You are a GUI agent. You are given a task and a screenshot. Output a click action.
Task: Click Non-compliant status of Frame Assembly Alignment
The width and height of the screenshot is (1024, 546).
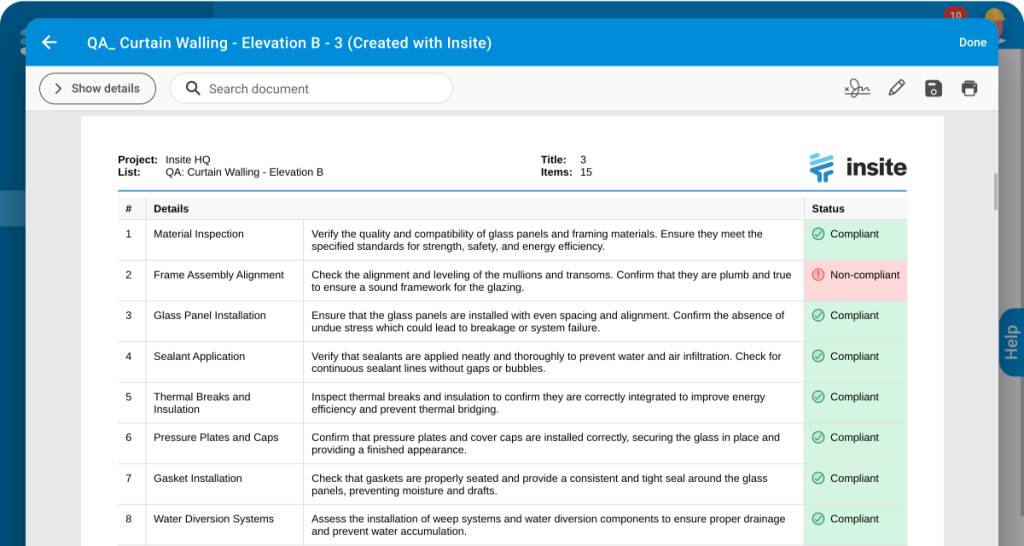(x=855, y=275)
